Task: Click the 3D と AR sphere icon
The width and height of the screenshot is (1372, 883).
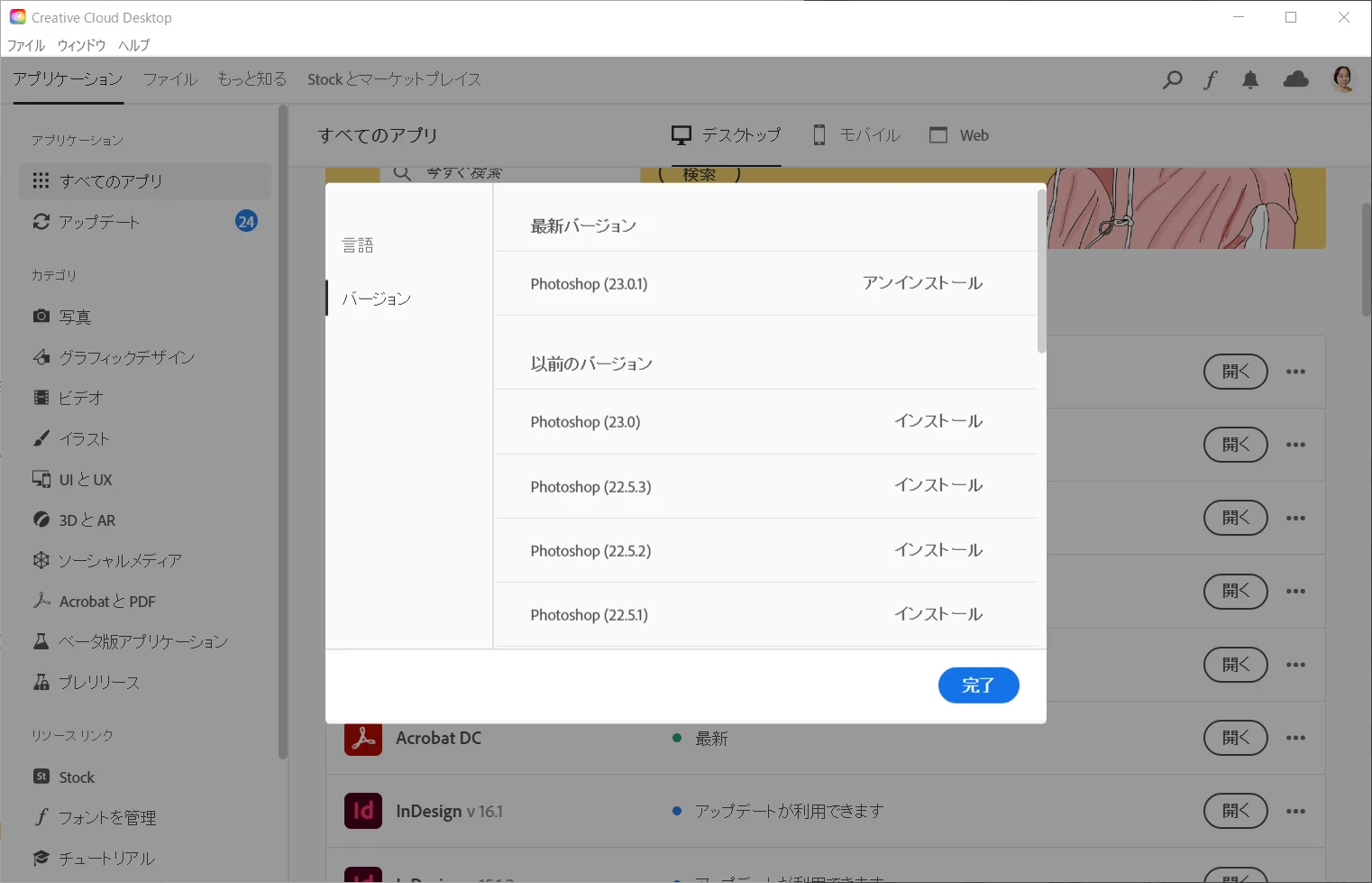Action: 41,520
